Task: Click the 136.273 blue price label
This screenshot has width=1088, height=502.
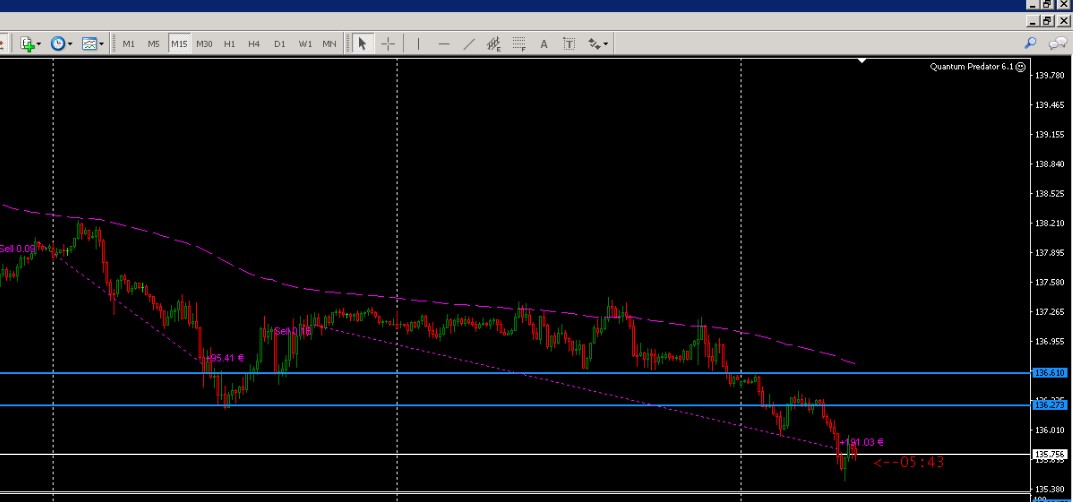Action: (x=1049, y=405)
